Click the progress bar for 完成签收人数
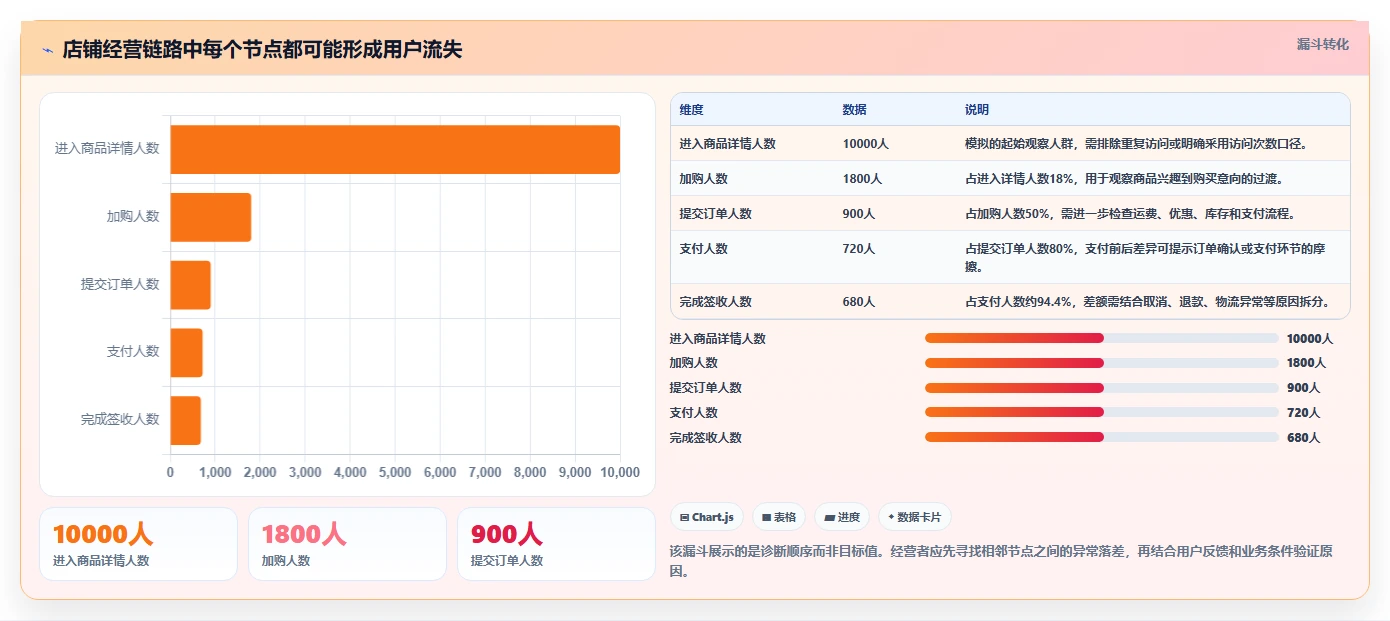 (x=1101, y=437)
